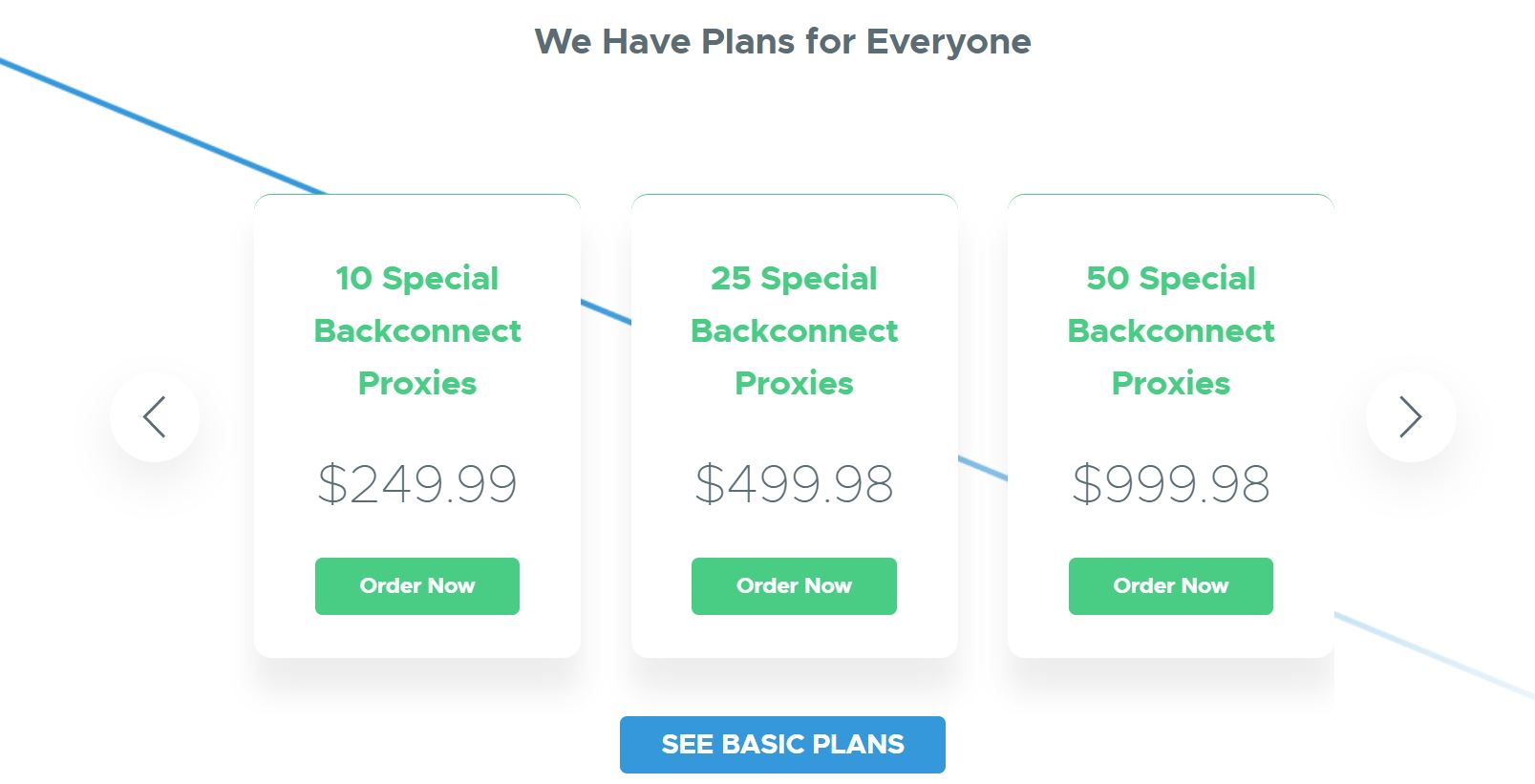Click "Proxies" in the 50 proxies card
This screenshot has width=1535, height=784.
[1170, 384]
